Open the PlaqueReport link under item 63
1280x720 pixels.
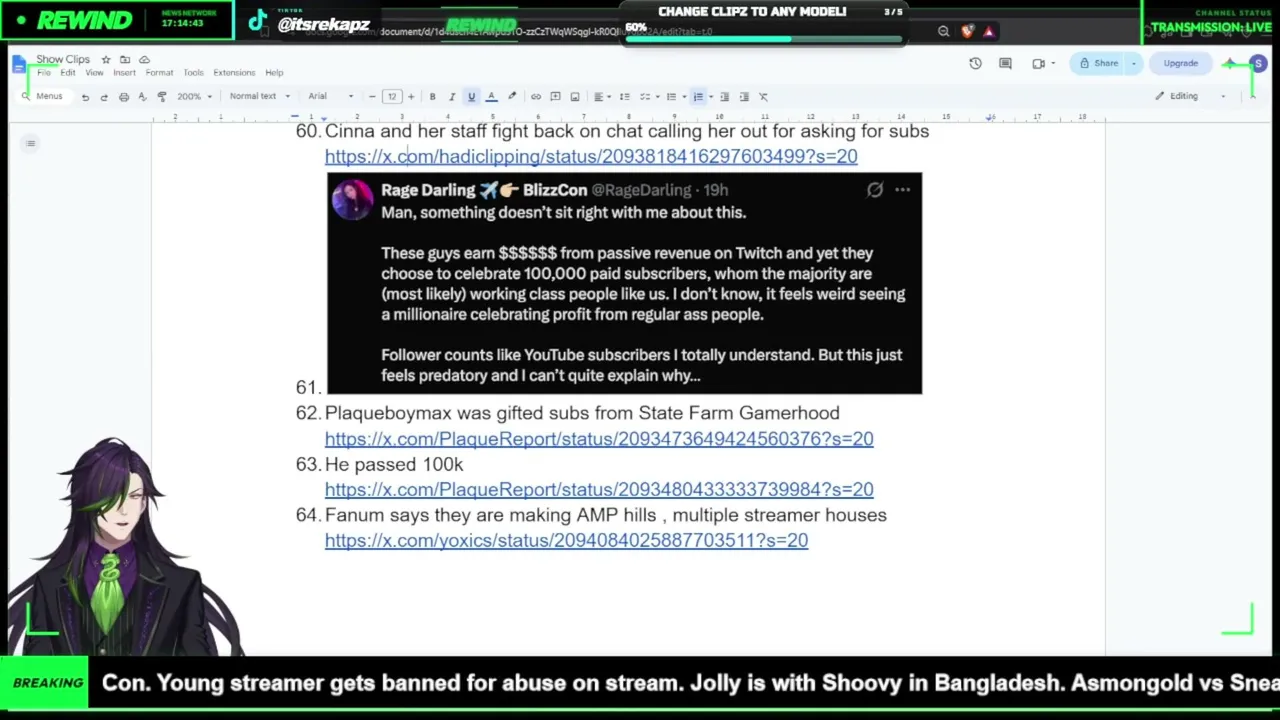pos(599,489)
